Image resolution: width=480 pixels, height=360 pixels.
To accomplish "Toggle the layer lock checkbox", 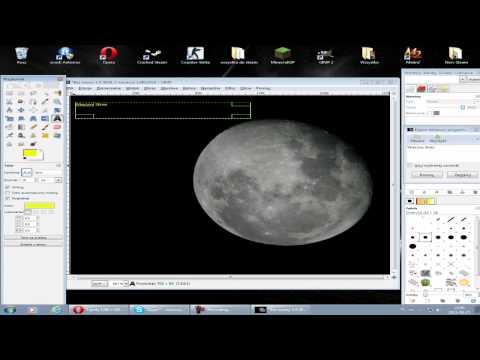I will 430,113.
